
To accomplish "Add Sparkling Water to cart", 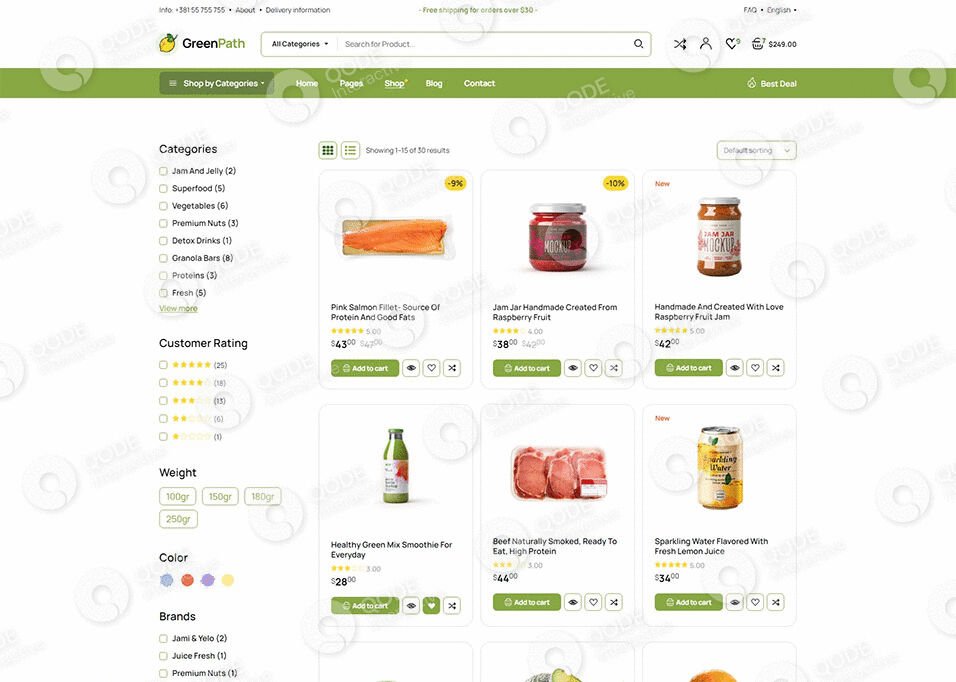I will [688, 602].
